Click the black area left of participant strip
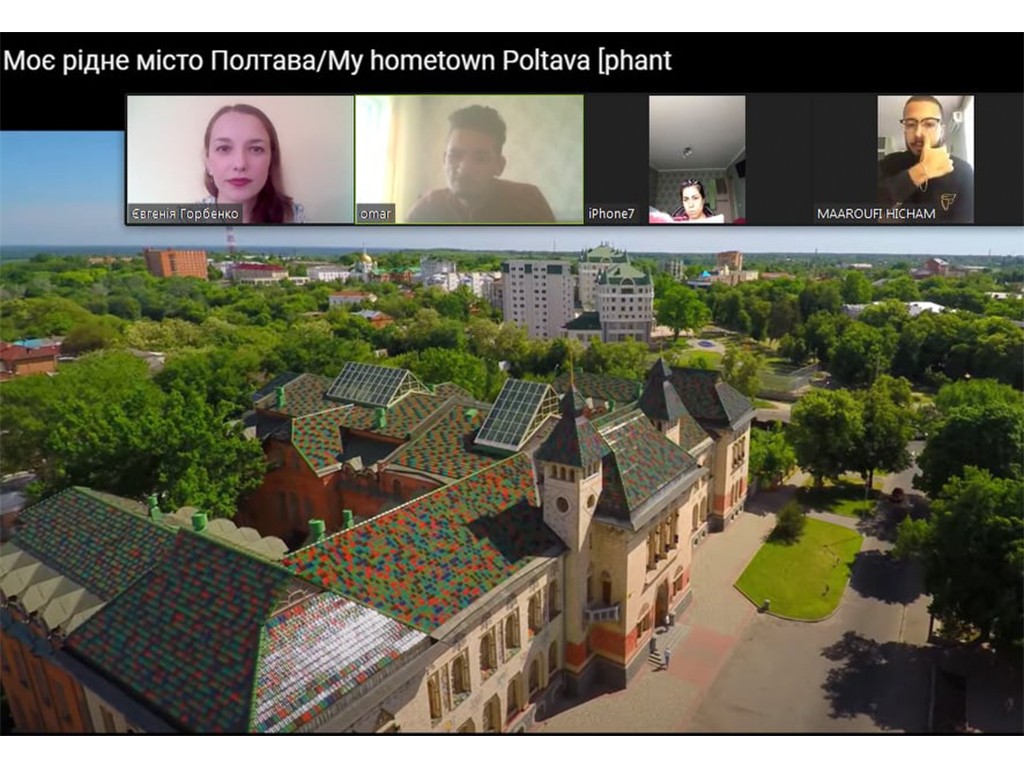Image resolution: width=1024 pixels, height=768 pixels. pos(62,110)
